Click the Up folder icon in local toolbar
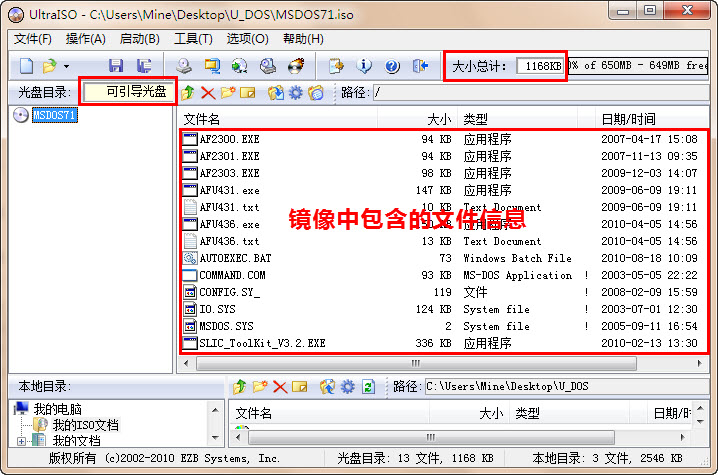The height and width of the screenshot is (475, 718). click(x=239, y=387)
